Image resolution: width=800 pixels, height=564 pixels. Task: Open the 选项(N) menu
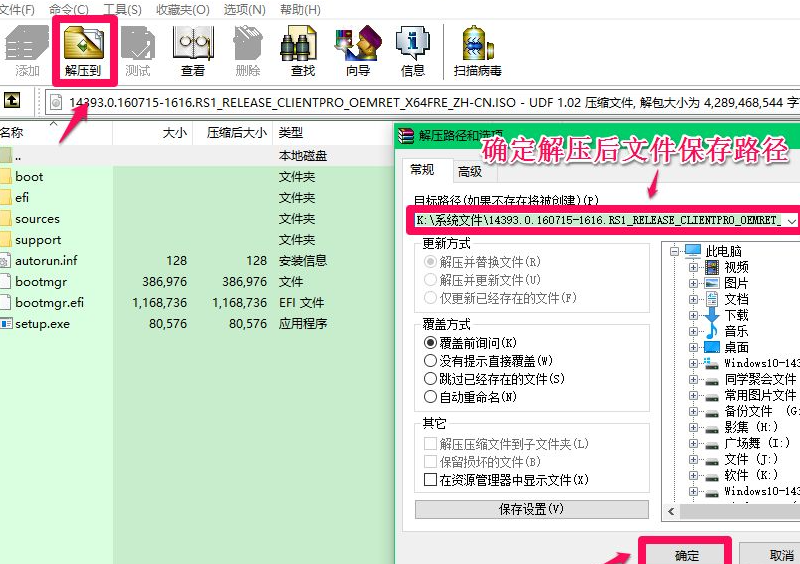(x=242, y=9)
